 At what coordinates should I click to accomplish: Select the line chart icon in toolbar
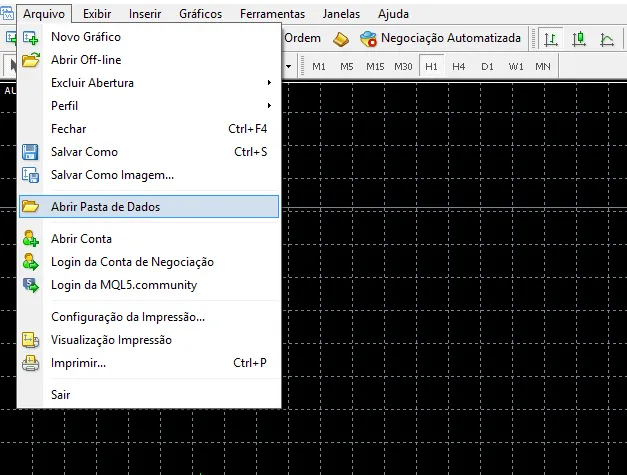pyautogui.click(x=607, y=39)
